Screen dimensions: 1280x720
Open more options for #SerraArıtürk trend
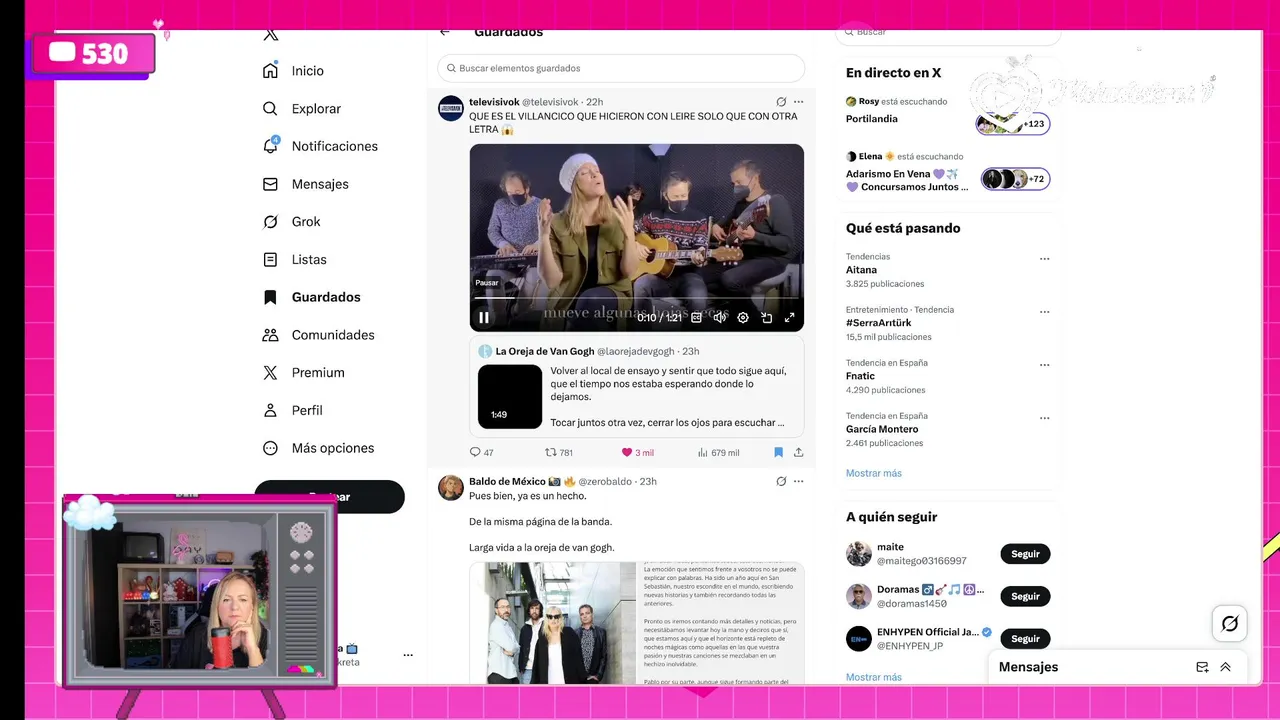(x=1044, y=311)
